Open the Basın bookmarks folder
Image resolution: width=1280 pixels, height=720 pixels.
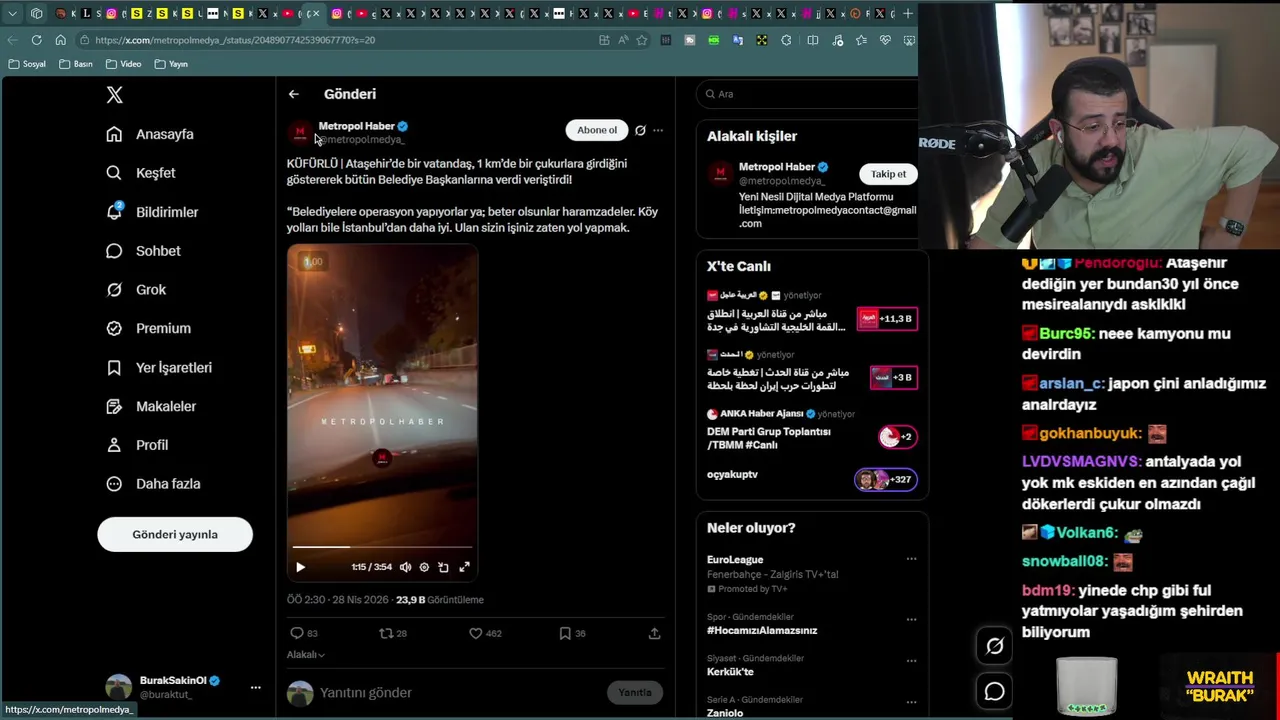point(76,64)
